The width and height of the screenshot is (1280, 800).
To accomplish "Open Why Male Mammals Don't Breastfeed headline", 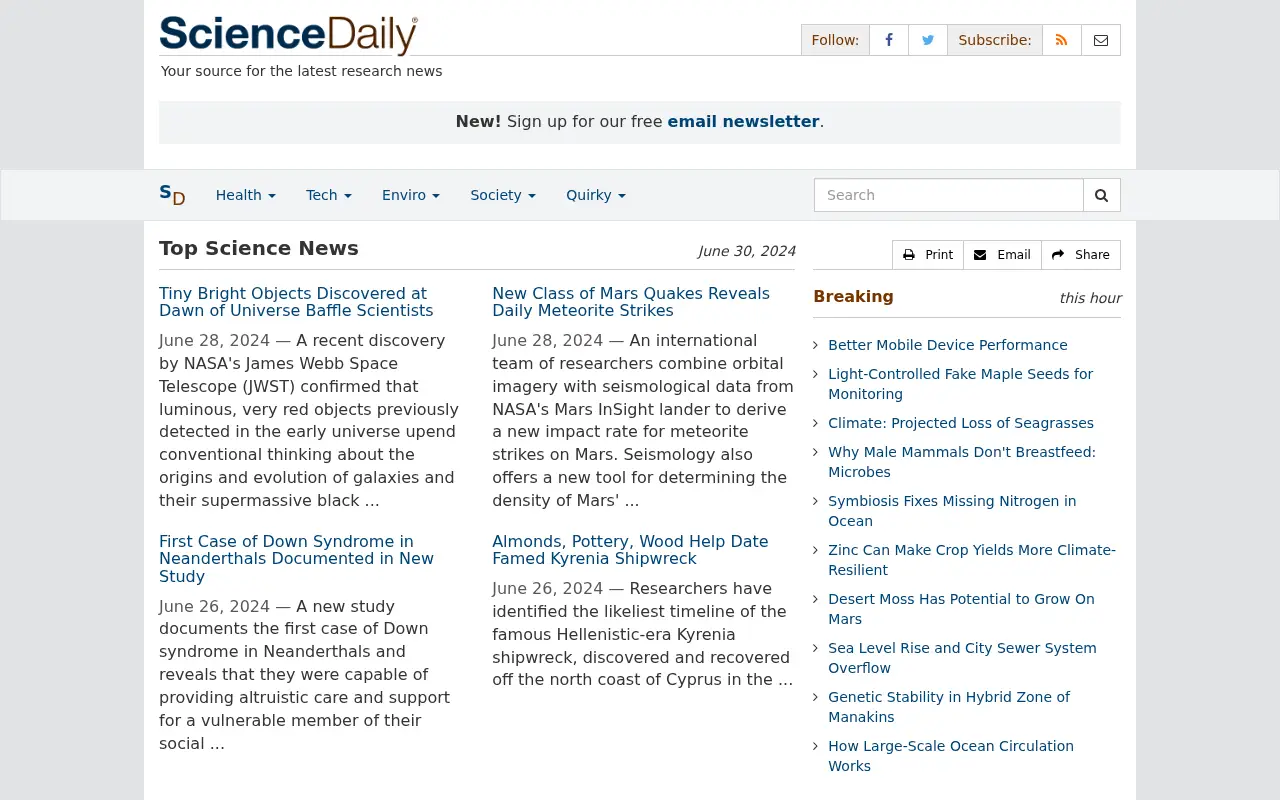I will (962, 462).
